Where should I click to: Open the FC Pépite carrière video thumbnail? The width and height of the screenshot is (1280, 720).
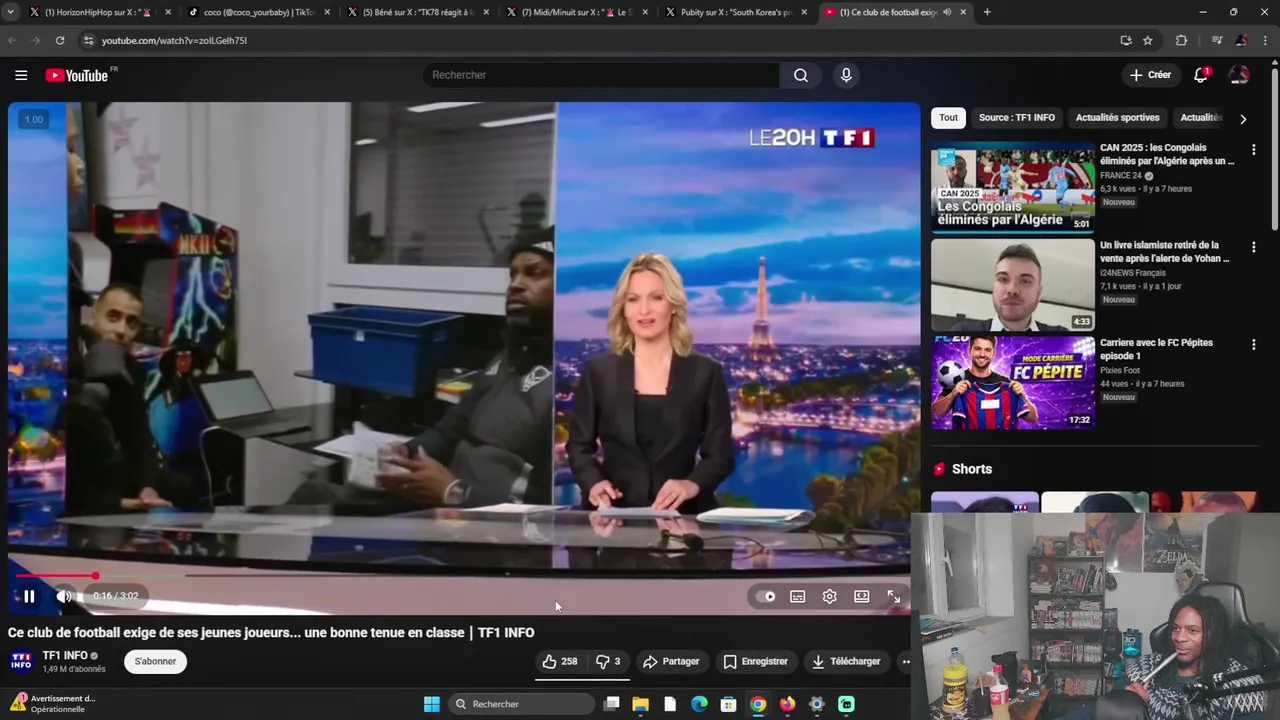coord(1012,382)
